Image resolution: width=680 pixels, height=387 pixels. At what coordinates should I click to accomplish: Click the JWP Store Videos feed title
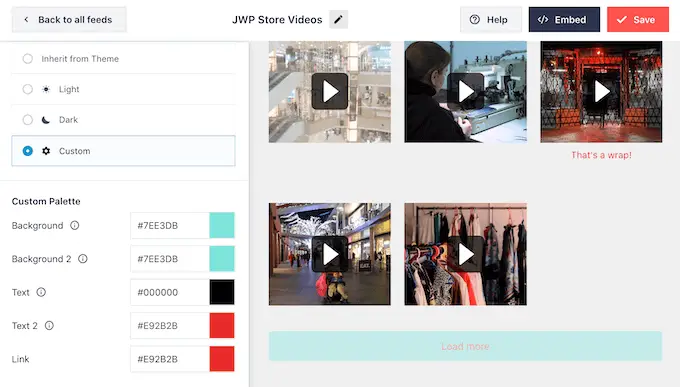277,20
